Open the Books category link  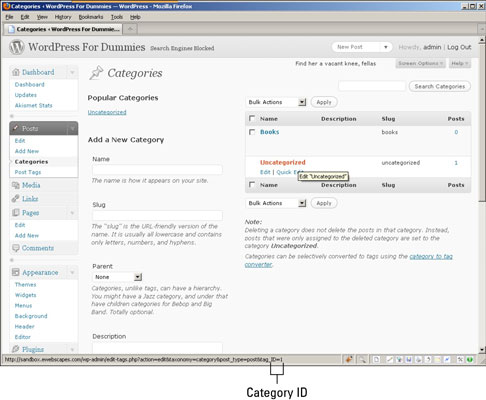coord(270,132)
